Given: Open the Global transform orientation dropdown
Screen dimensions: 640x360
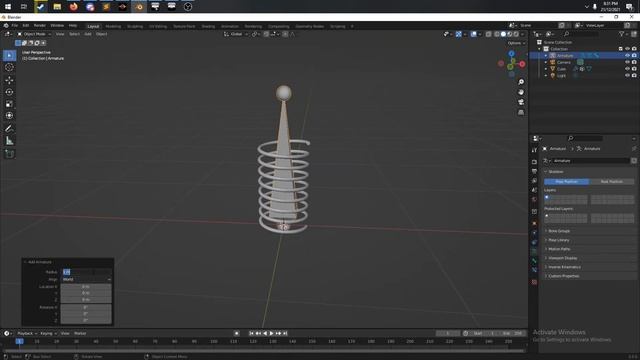Looking at the screenshot, I should (x=236, y=34).
